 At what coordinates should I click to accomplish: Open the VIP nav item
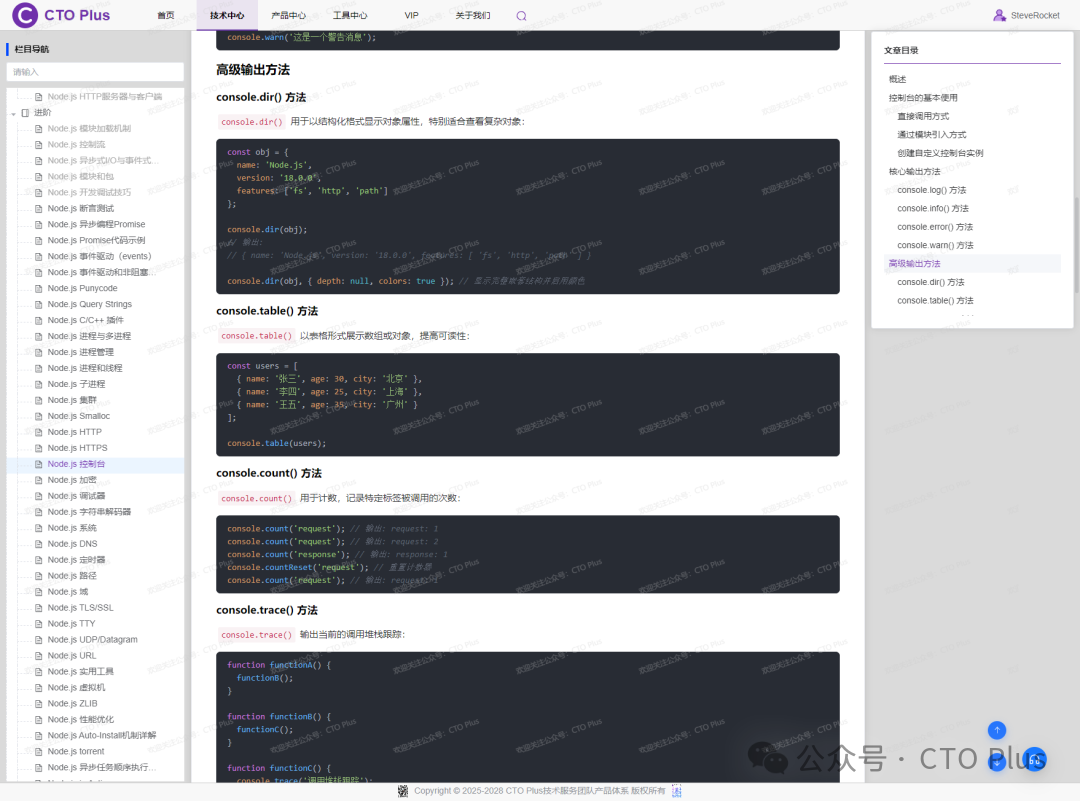411,15
